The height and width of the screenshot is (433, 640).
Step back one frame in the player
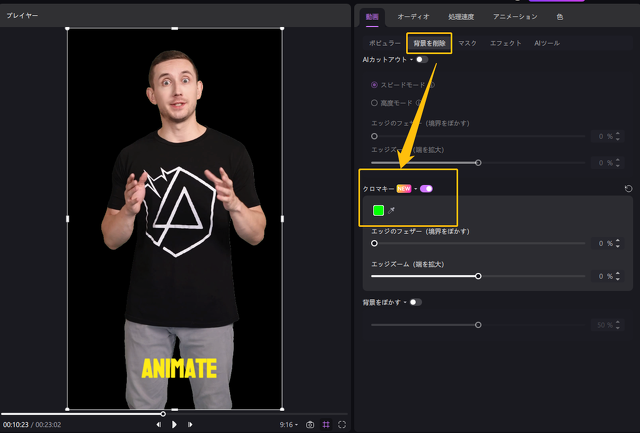(x=158, y=424)
